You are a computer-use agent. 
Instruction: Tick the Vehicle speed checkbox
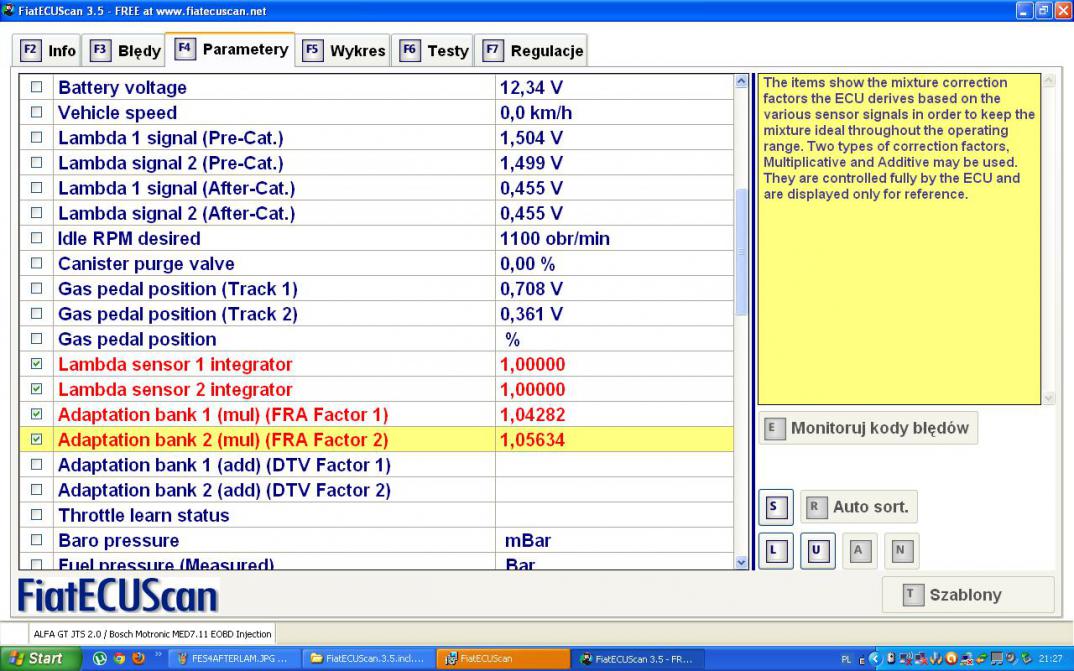point(37,113)
